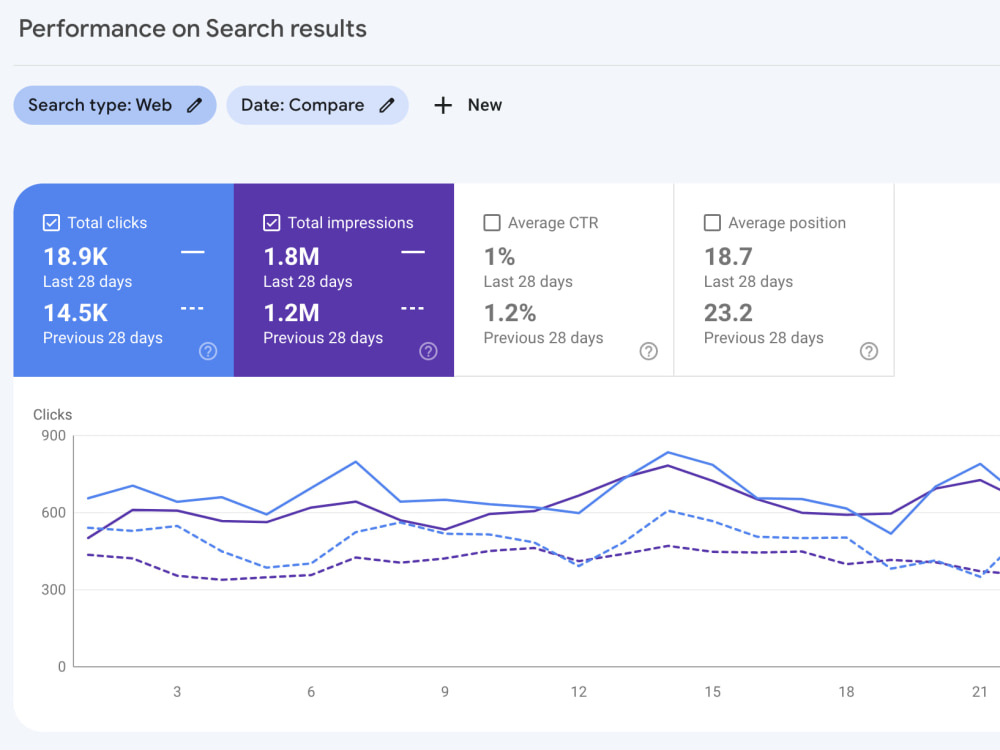Add a New filter
This screenshot has width=1000, height=750.
click(x=468, y=105)
